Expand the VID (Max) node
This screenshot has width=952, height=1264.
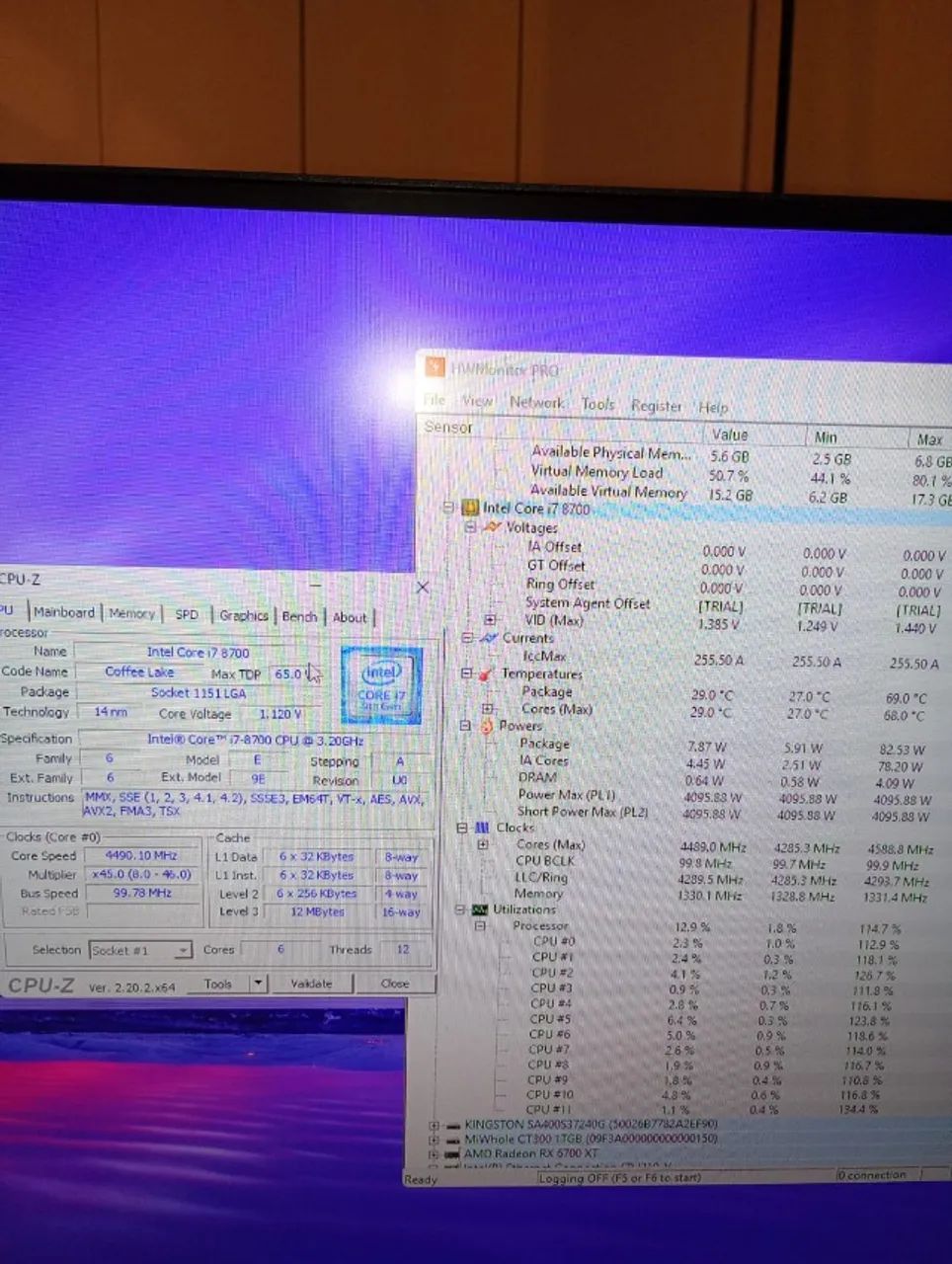[x=490, y=619]
